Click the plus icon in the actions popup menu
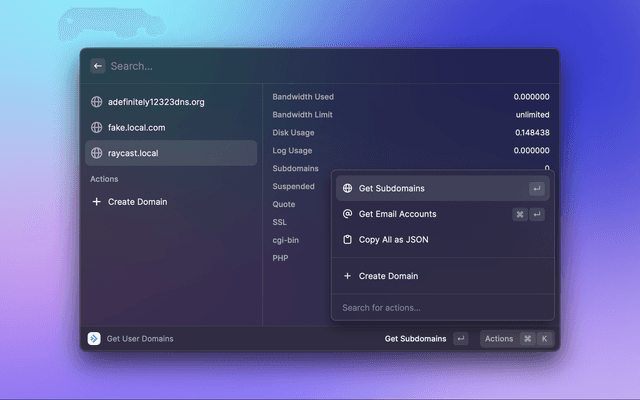640x400 pixels. click(347, 276)
